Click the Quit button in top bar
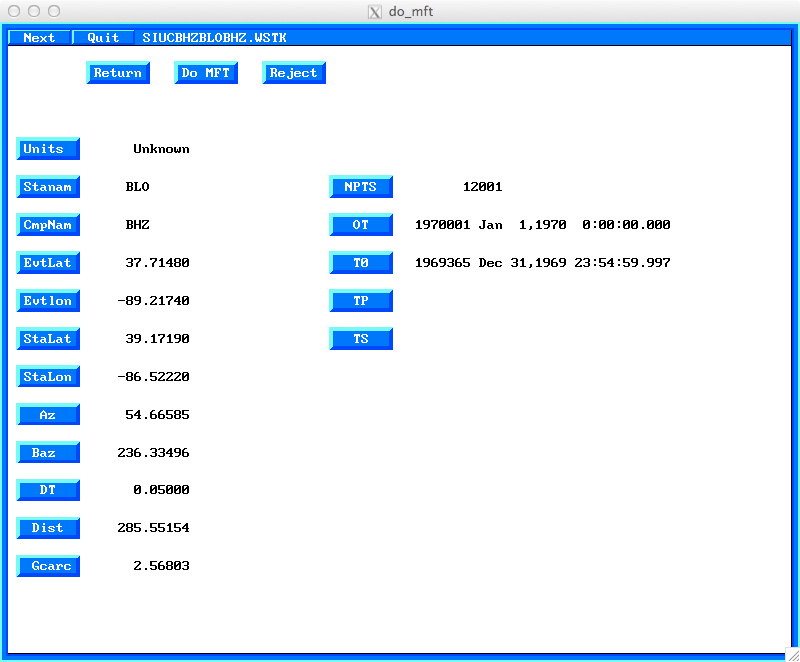Screen dimensions: 800x662 pos(103,38)
